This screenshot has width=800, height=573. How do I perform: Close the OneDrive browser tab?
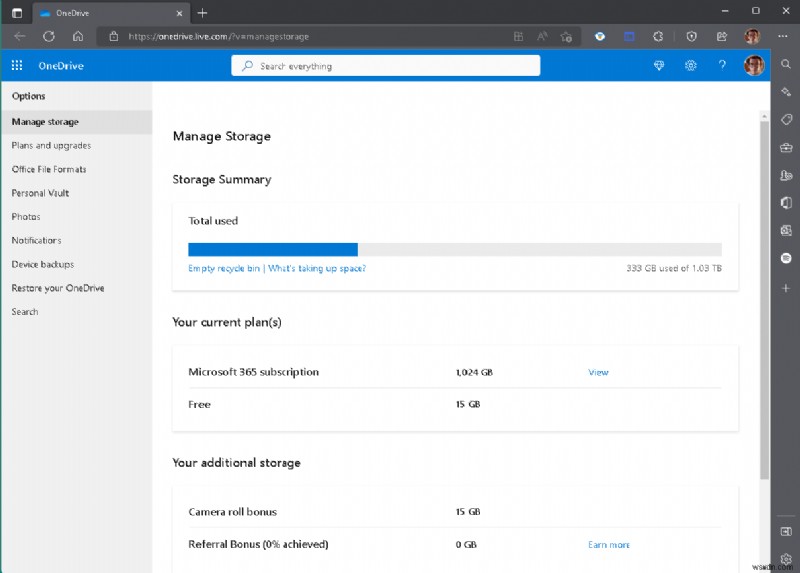point(179,13)
